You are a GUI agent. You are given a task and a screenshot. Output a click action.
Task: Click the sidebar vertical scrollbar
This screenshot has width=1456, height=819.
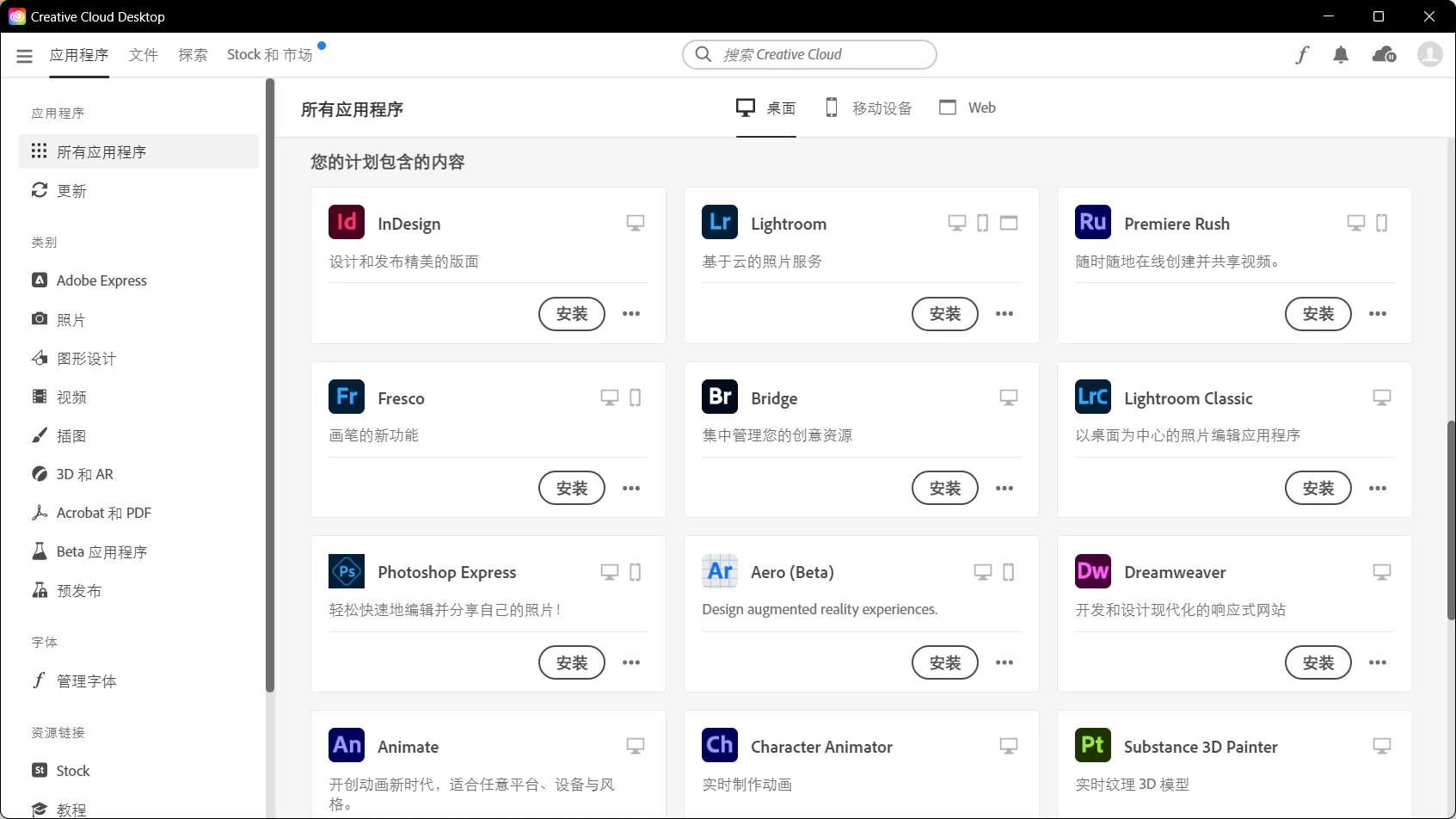270,385
